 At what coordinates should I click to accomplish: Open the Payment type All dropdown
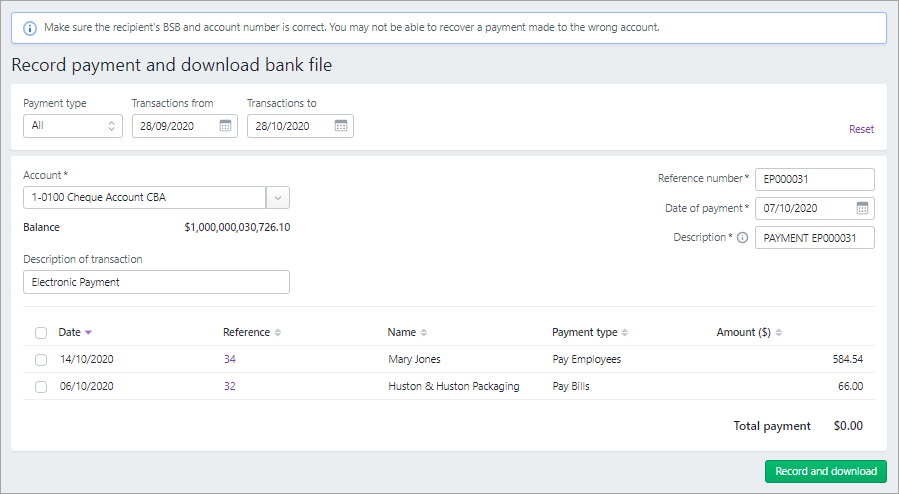click(73, 126)
